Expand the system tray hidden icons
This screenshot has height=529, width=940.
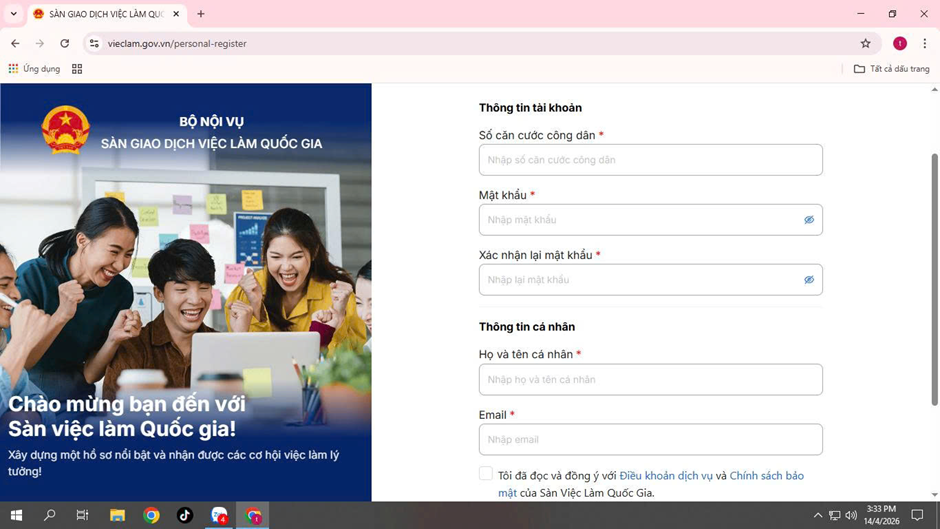click(817, 515)
